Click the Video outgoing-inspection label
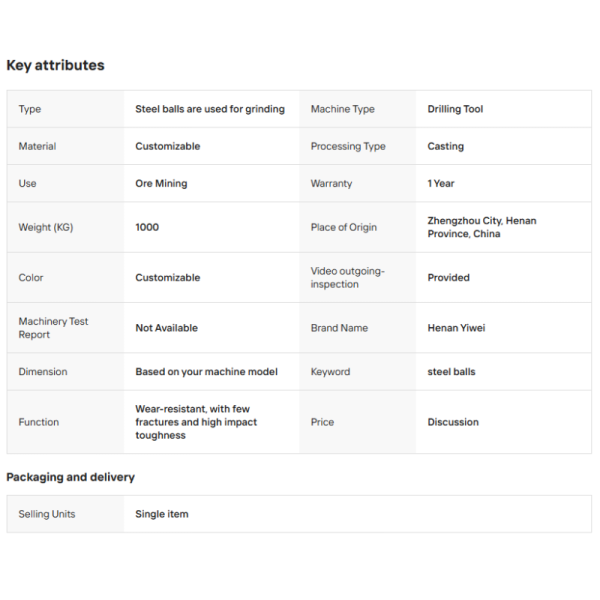 (x=347, y=277)
